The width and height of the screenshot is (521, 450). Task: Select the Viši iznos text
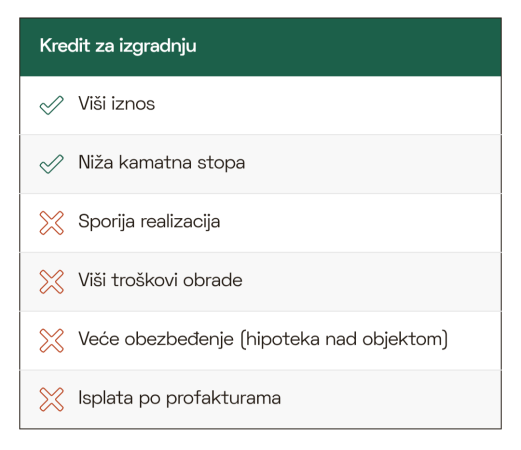click(x=117, y=103)
